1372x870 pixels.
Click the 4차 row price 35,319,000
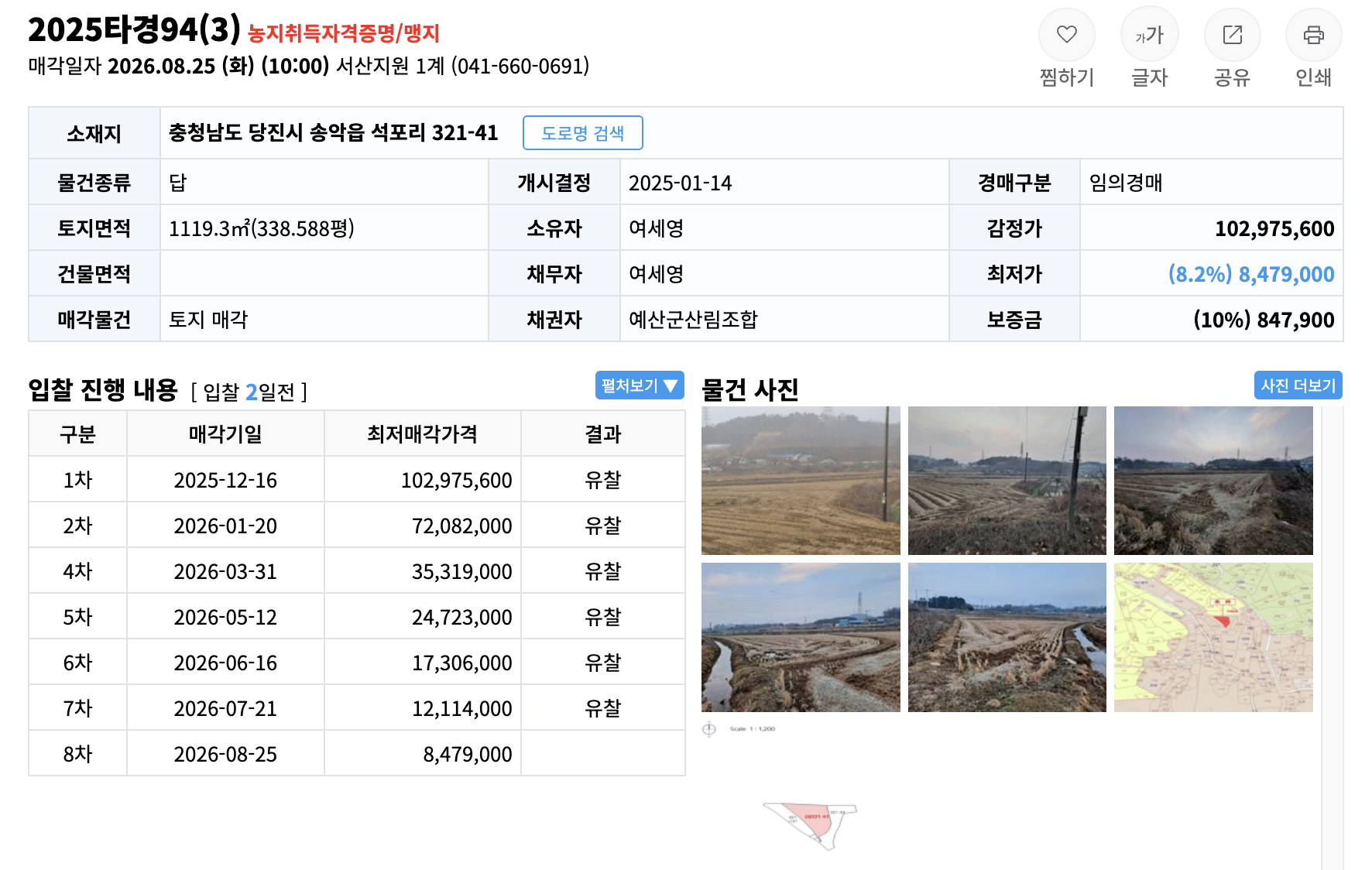[462, 572]
